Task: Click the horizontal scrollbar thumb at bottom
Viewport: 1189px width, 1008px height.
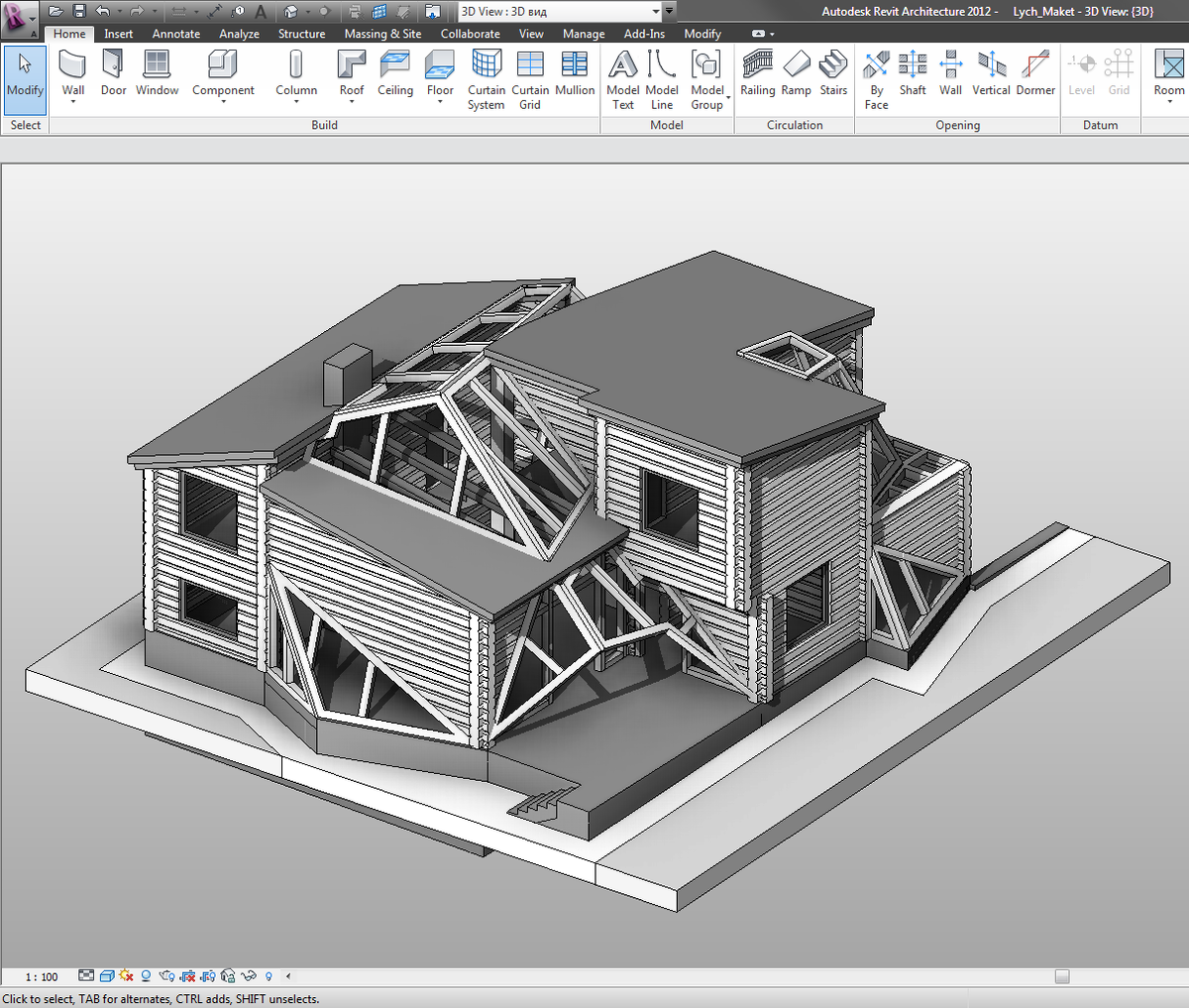Action: 1062,976
